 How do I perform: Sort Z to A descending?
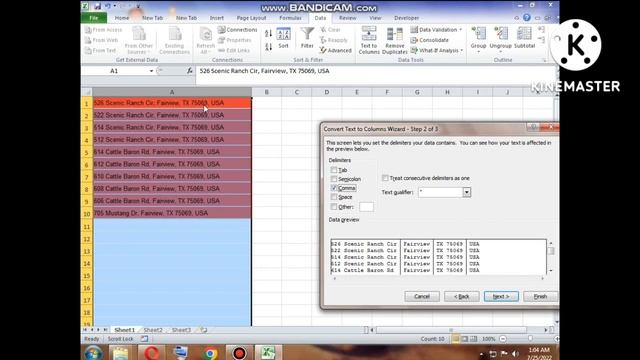(268, 47)
